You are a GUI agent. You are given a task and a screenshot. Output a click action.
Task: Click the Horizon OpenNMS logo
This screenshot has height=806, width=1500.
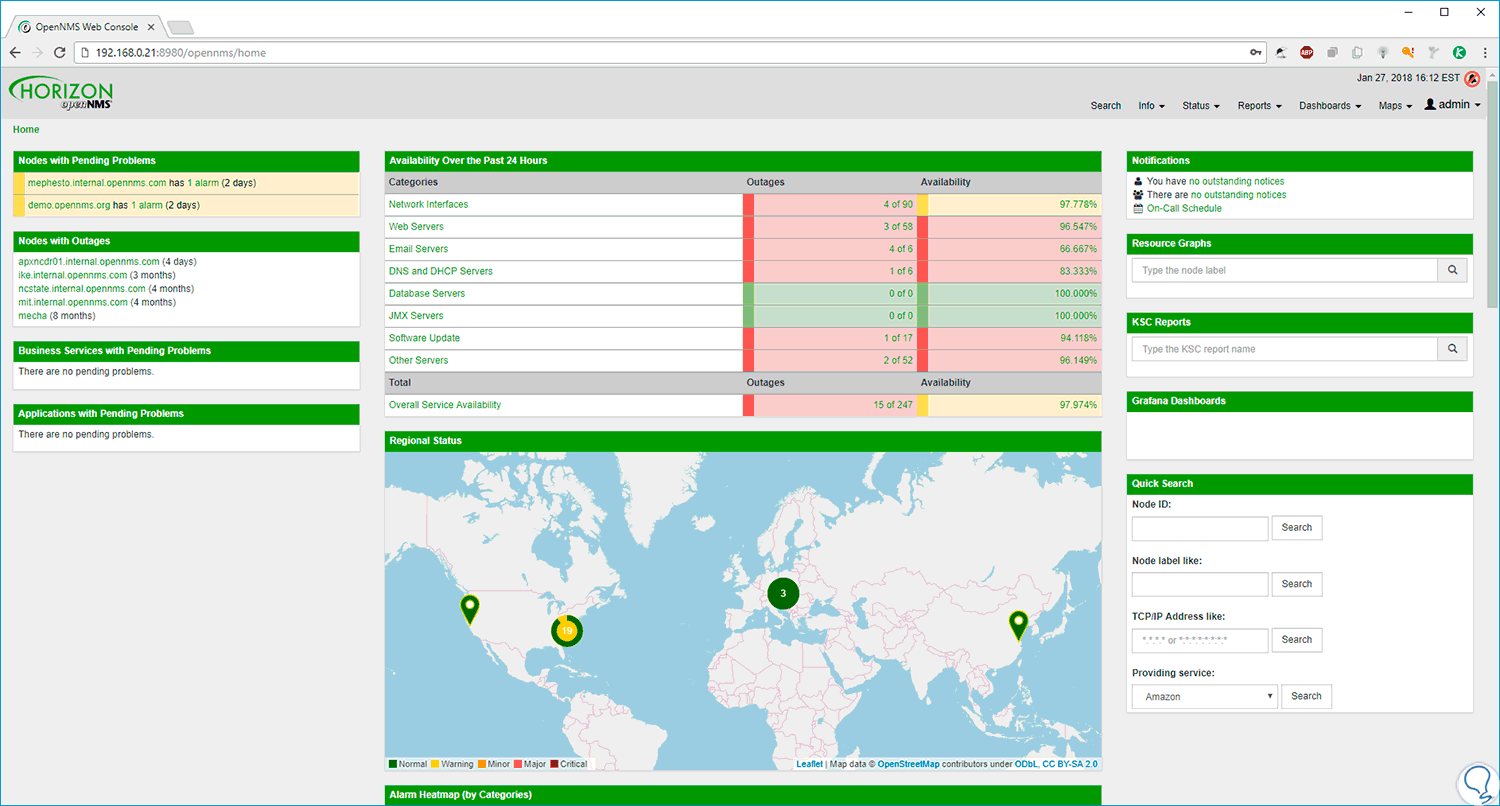[61, 91]
